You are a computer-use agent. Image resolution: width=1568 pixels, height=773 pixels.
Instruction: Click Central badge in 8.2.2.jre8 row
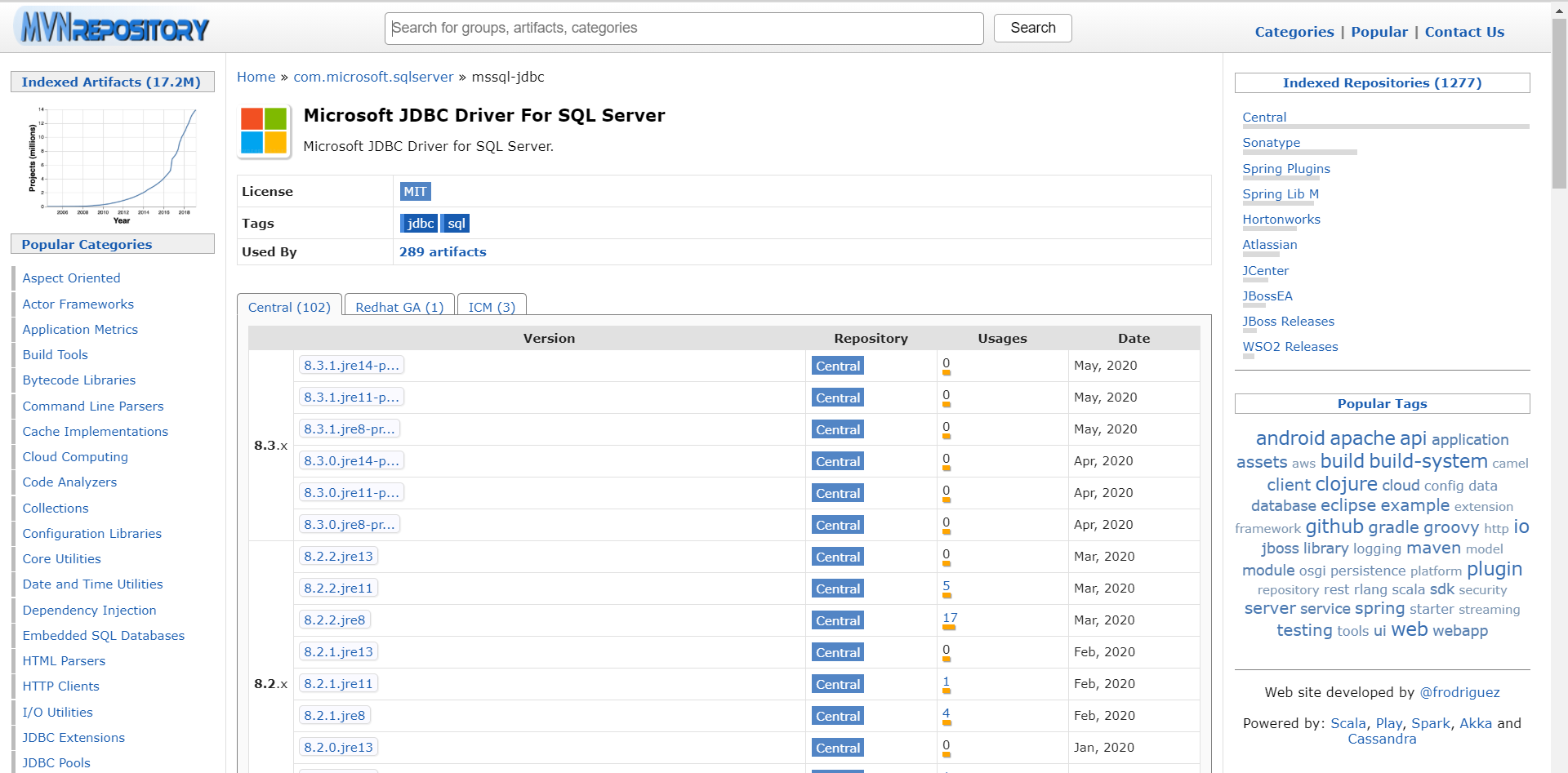pos(838,620)
